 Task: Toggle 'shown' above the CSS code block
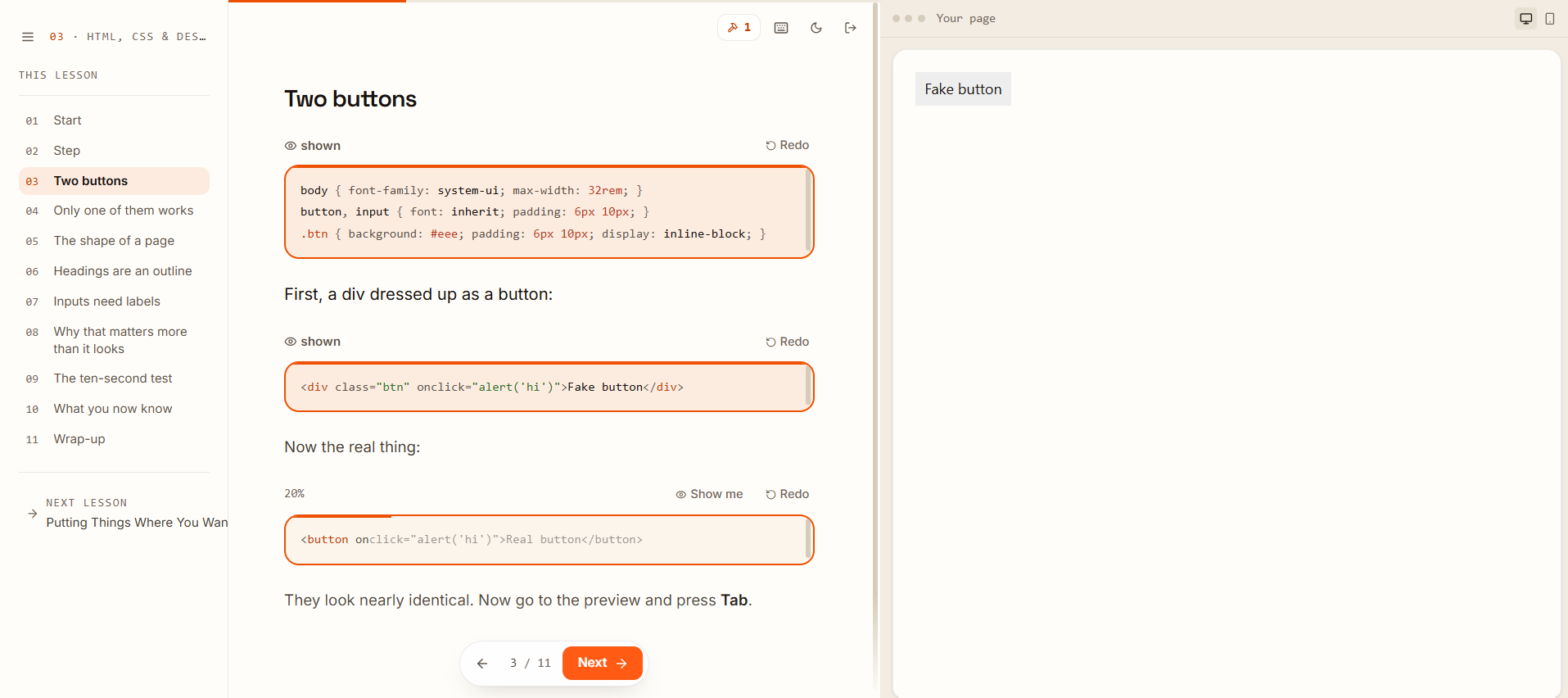[x=313, y=146]
